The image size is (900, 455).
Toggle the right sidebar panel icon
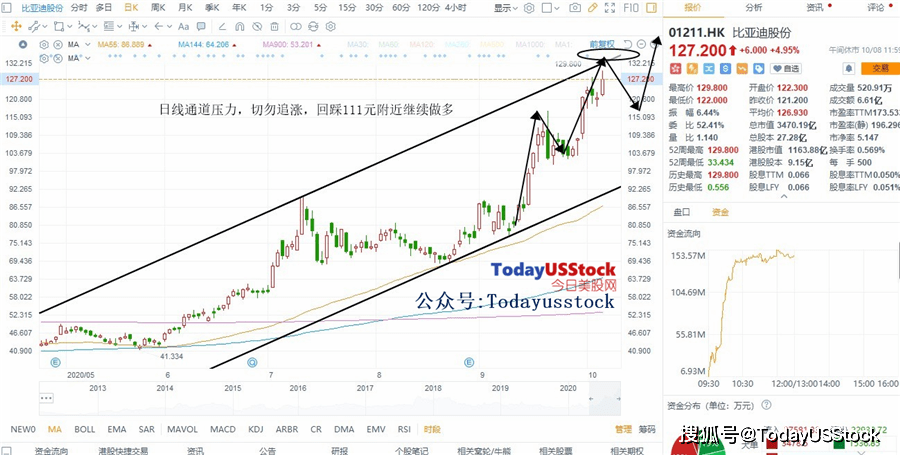tap(651, 8)
